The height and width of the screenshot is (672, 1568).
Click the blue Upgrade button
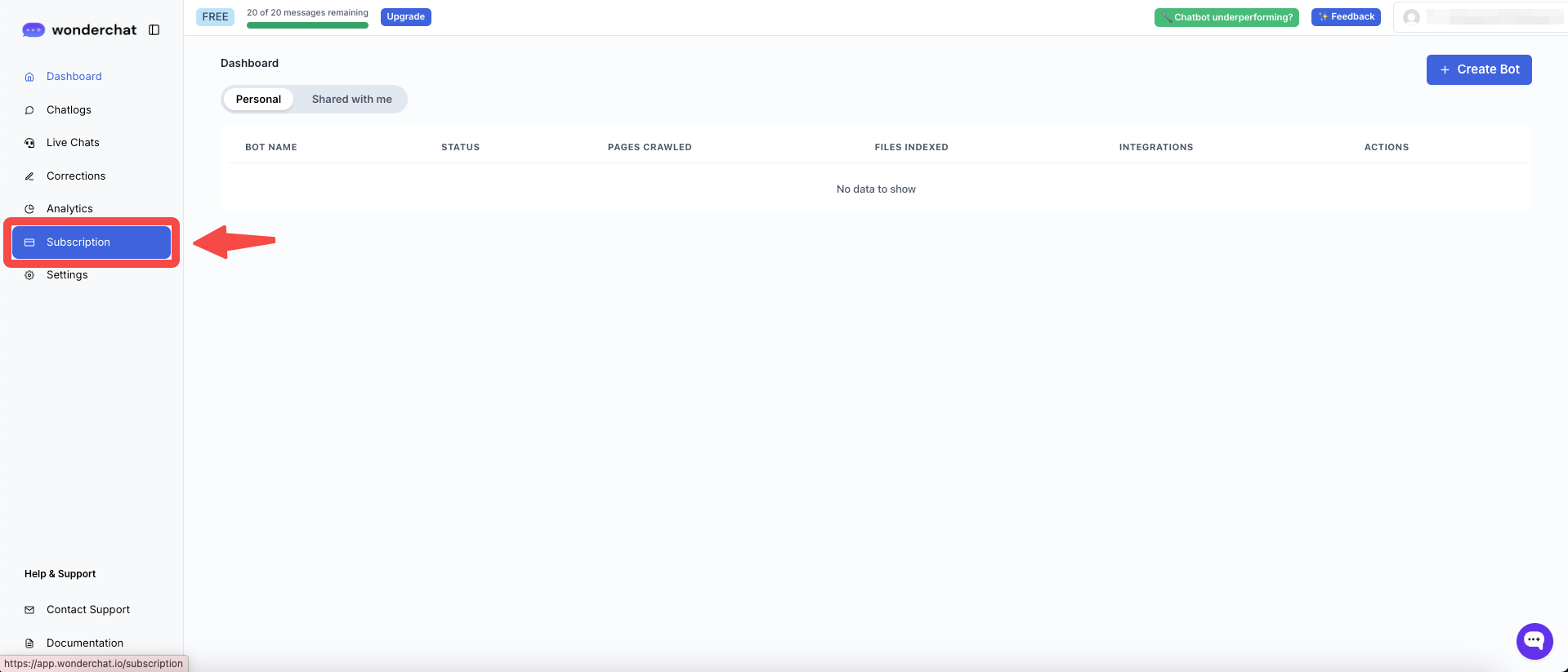click(405, 17)
